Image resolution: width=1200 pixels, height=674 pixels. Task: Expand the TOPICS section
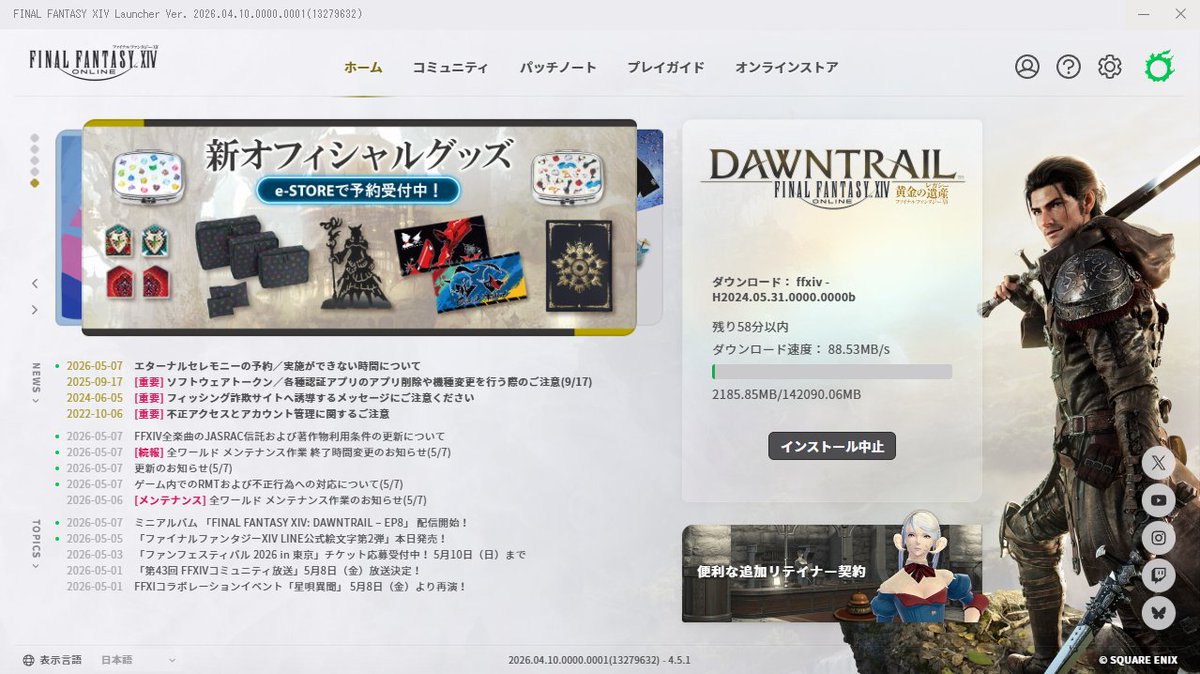[x=36, y=544]
